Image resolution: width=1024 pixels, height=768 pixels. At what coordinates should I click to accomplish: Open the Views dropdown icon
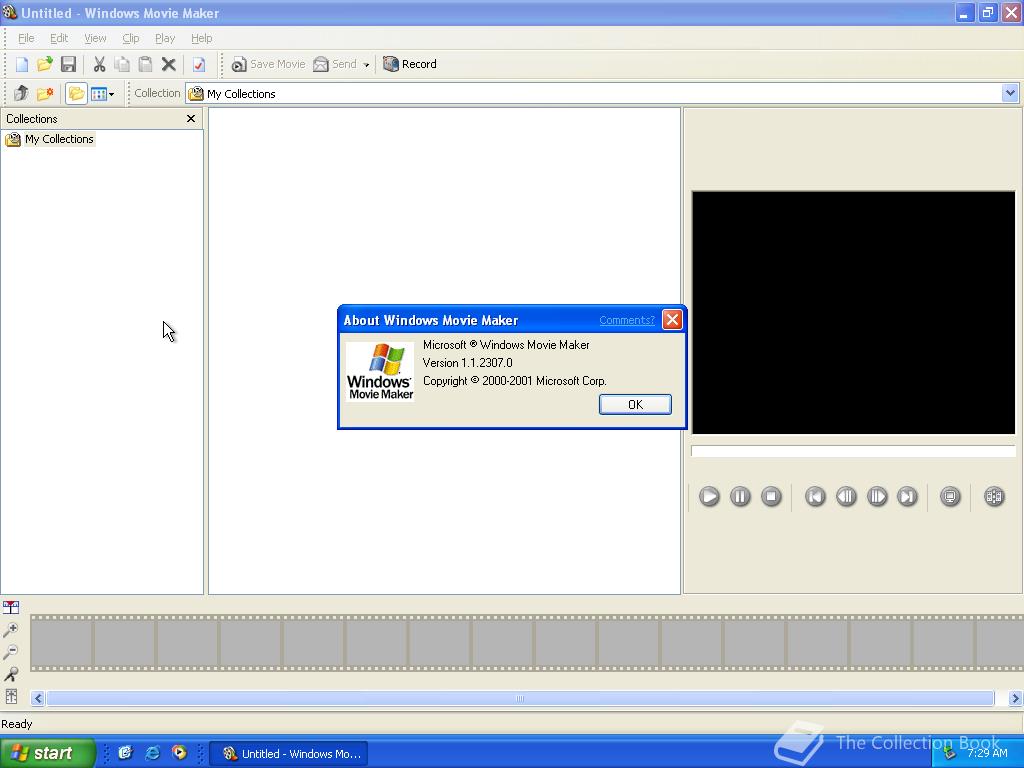(x=103, y=94)
